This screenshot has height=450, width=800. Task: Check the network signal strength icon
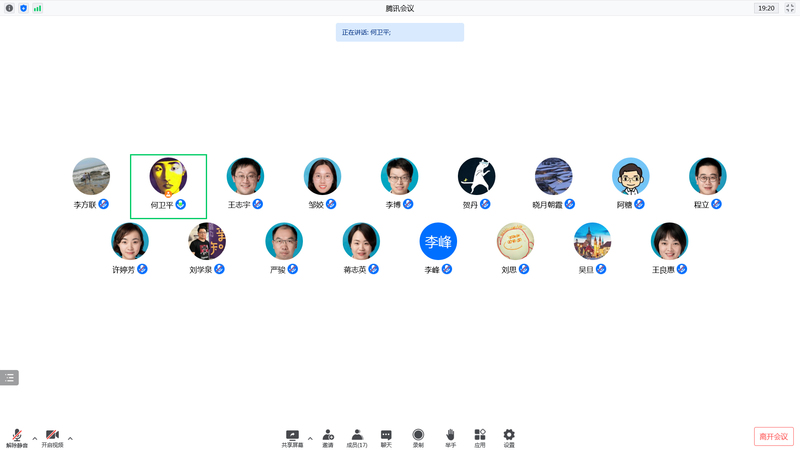coord(38,8)
